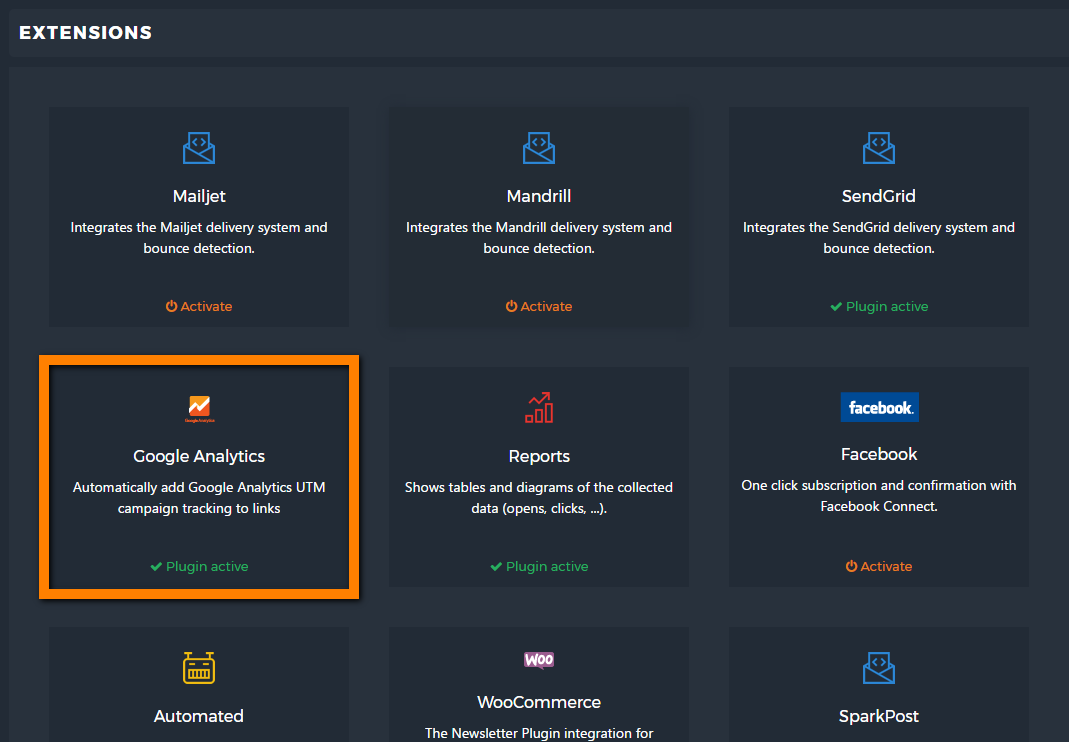Click the EXTENSIONS page heading

click(x=85, y=33)
